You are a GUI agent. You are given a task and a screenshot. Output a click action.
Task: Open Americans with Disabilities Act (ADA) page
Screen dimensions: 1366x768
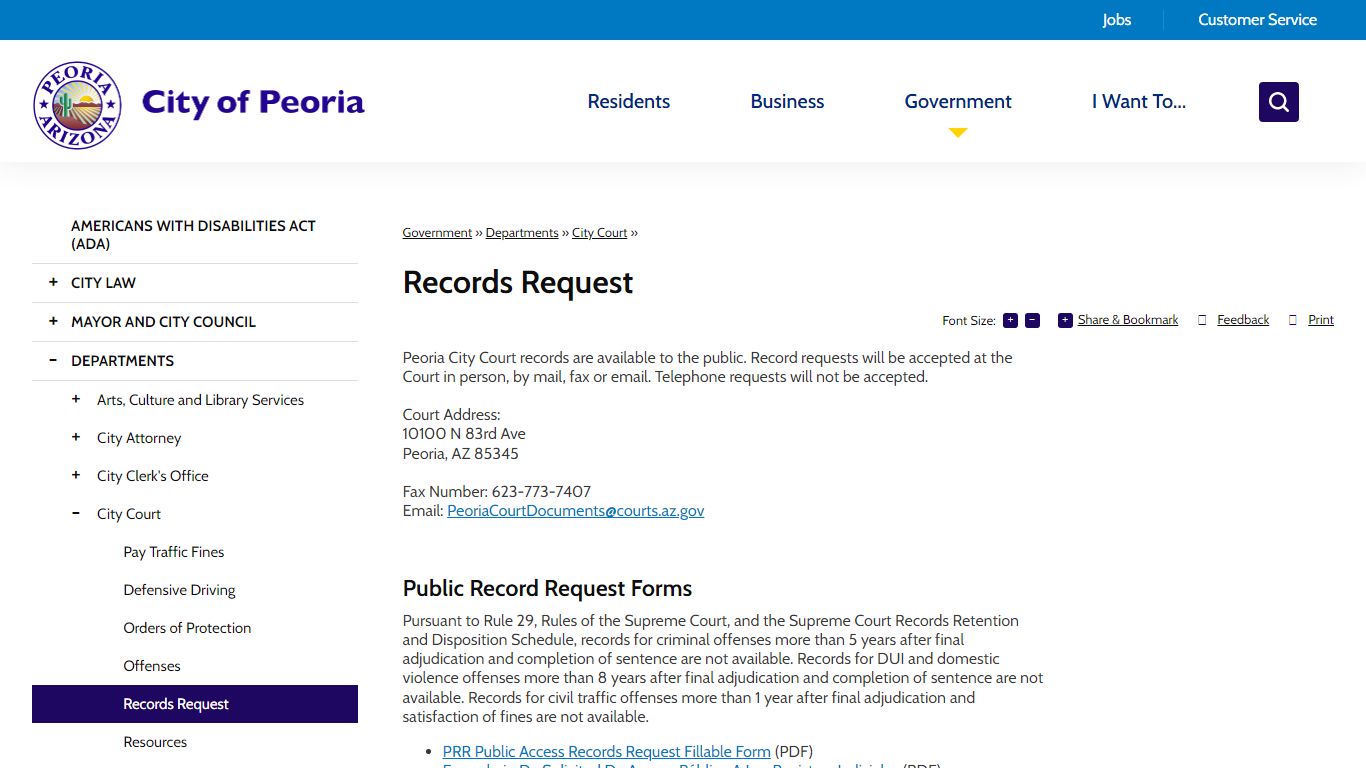pos(193,235)
